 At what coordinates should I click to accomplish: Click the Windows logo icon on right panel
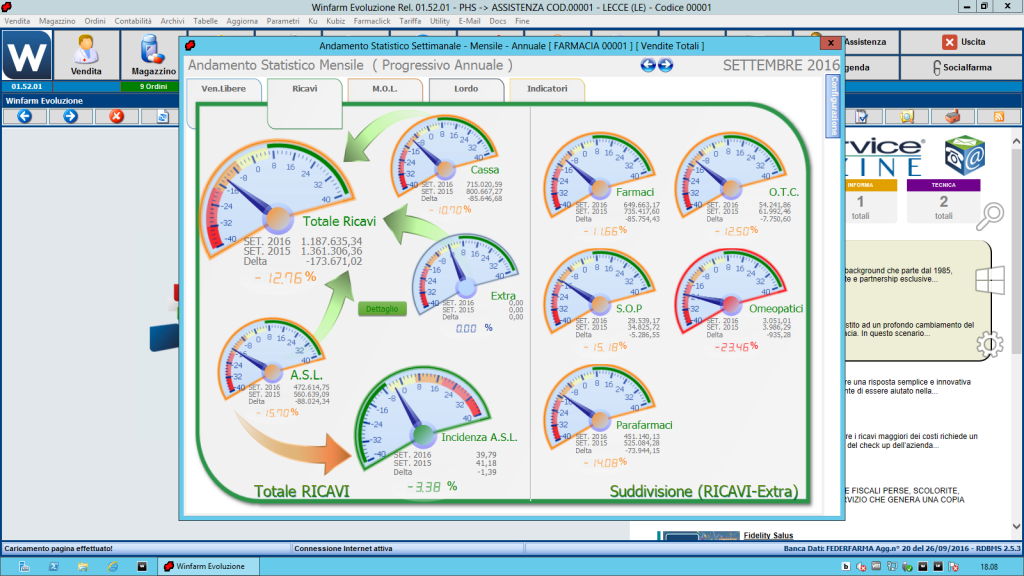click(x=989, y=281)
